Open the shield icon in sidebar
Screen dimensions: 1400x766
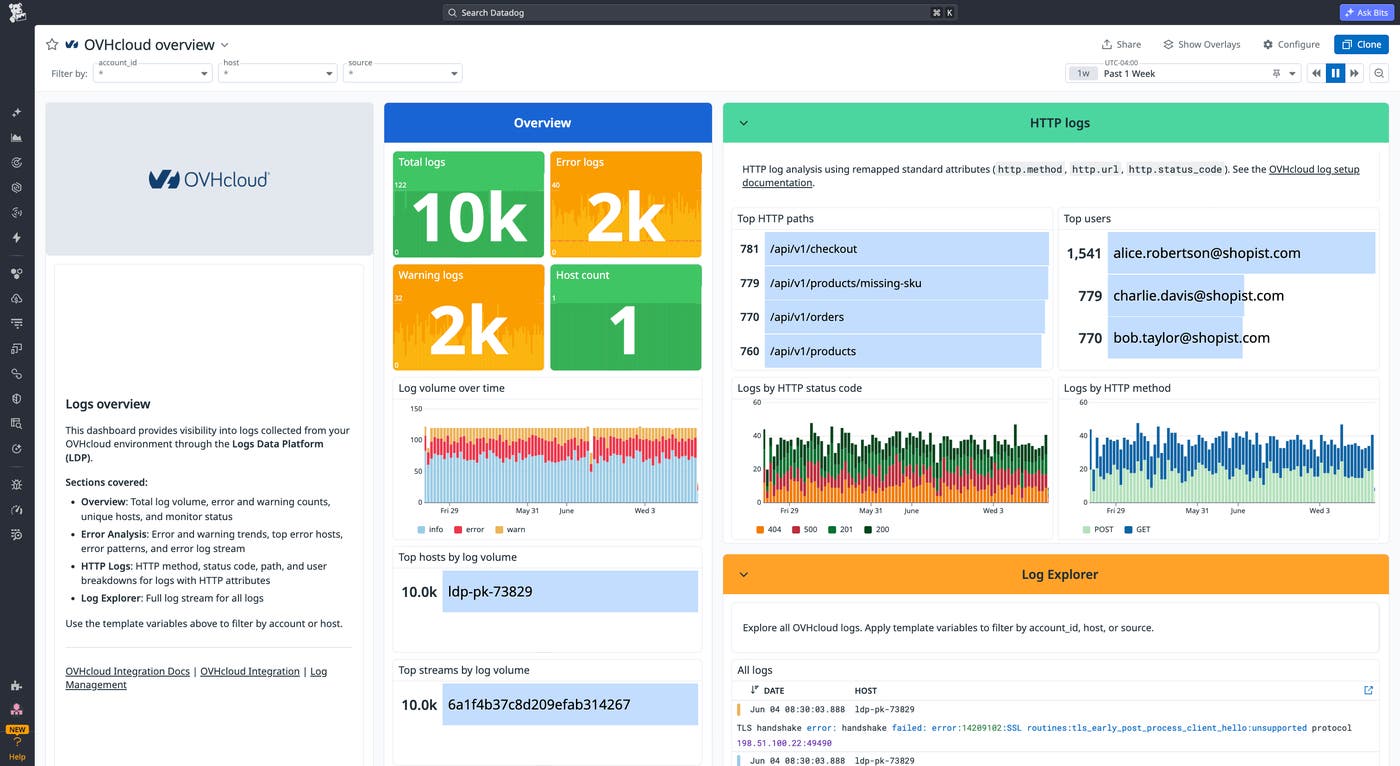16,399
